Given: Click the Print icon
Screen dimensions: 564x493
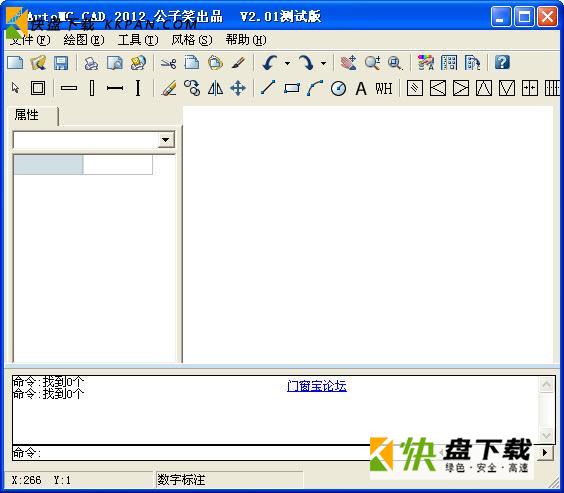Looking at the screenshot, I should point(91,63).
